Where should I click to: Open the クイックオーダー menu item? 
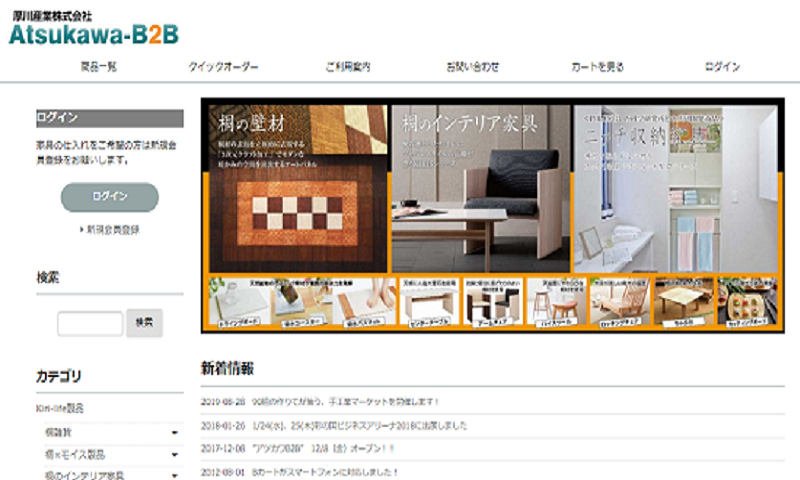(x=223, y=67)
